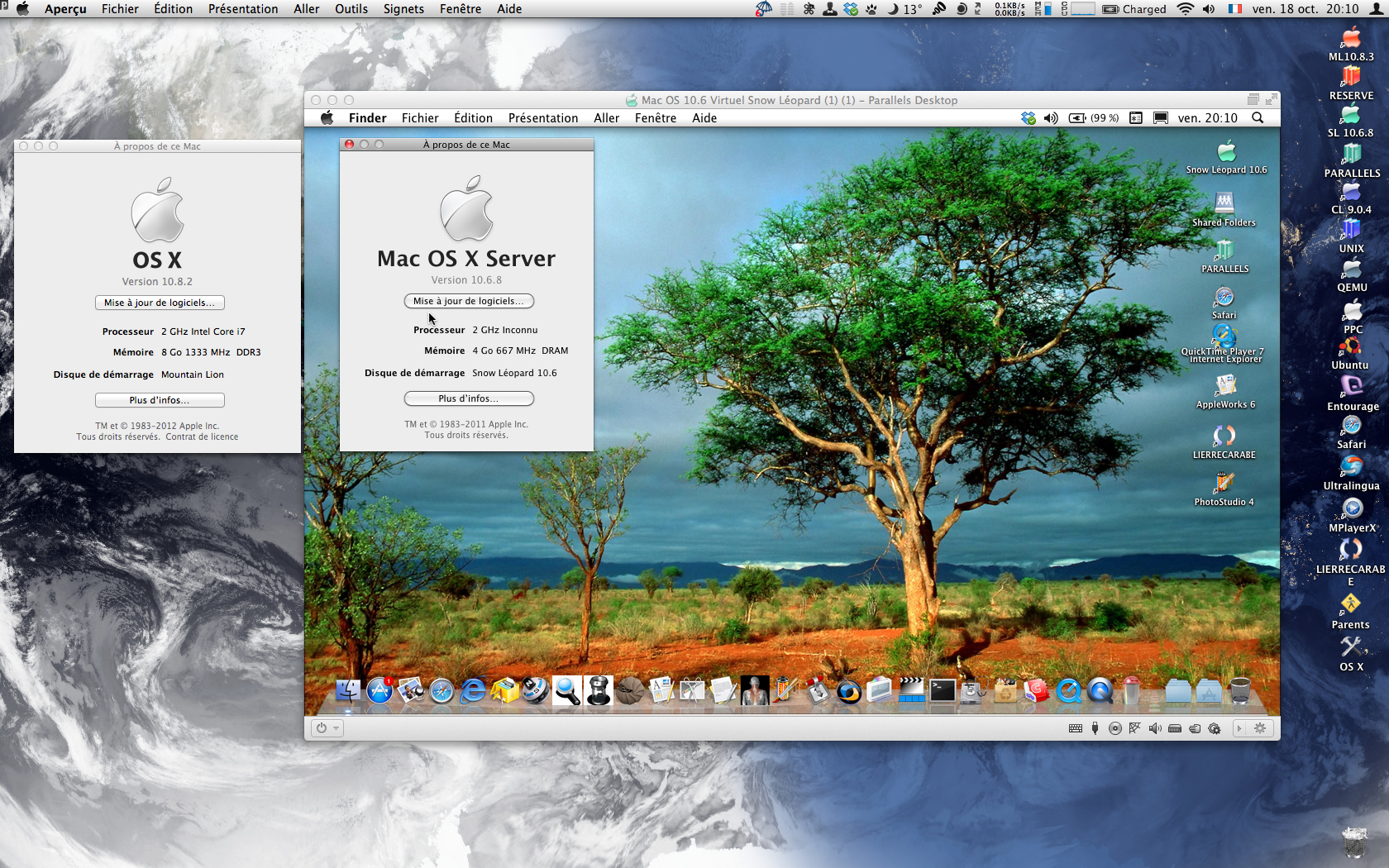Viewport: 1389px width, 868px height.
Task: Open host Aperçu application menu
Action: pyautogui.click(x=65, y=9)
